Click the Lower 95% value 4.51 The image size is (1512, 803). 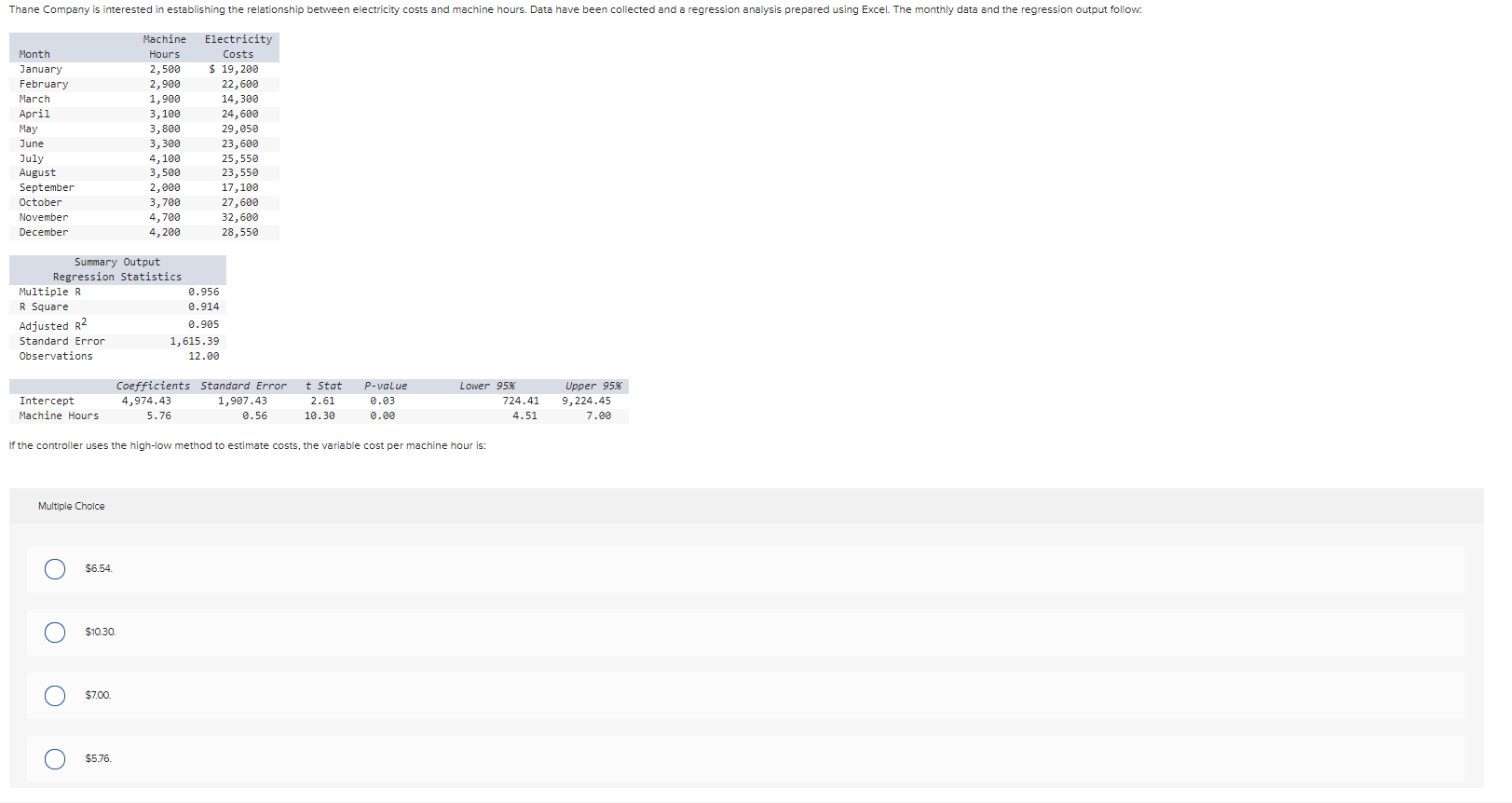[524, 416]
